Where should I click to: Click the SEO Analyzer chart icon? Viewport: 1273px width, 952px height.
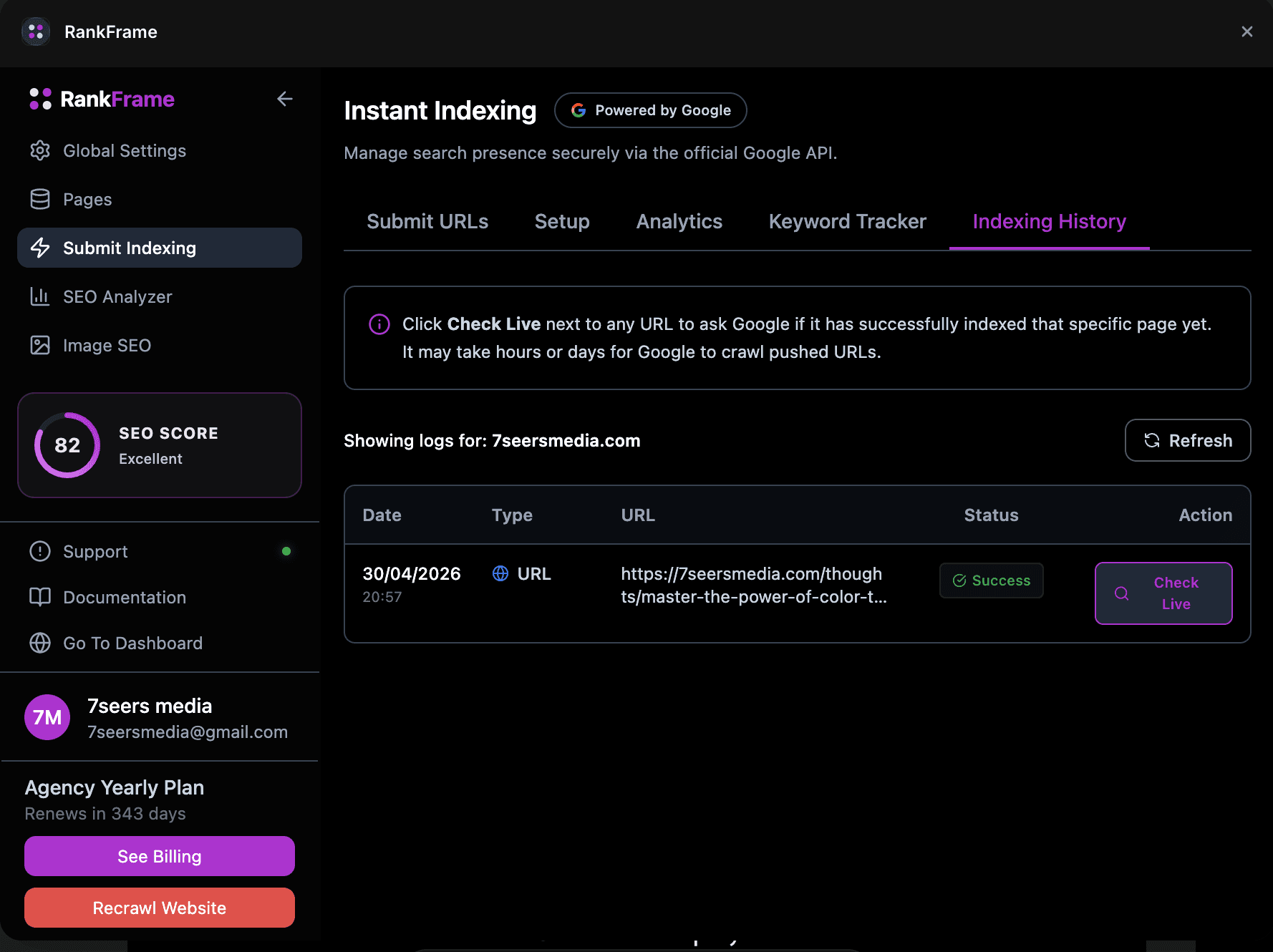40,296
